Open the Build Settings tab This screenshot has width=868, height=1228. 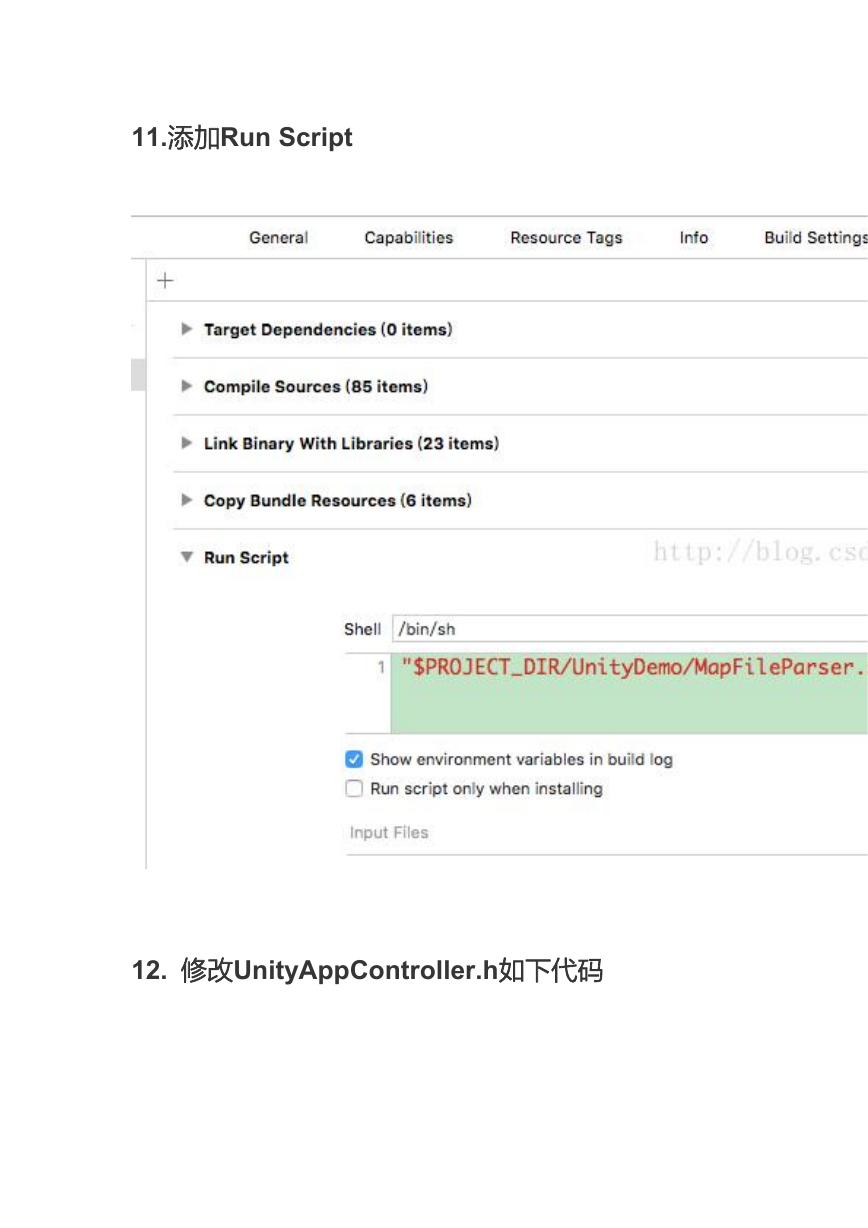pyautogui.click(x=816, y=238)
